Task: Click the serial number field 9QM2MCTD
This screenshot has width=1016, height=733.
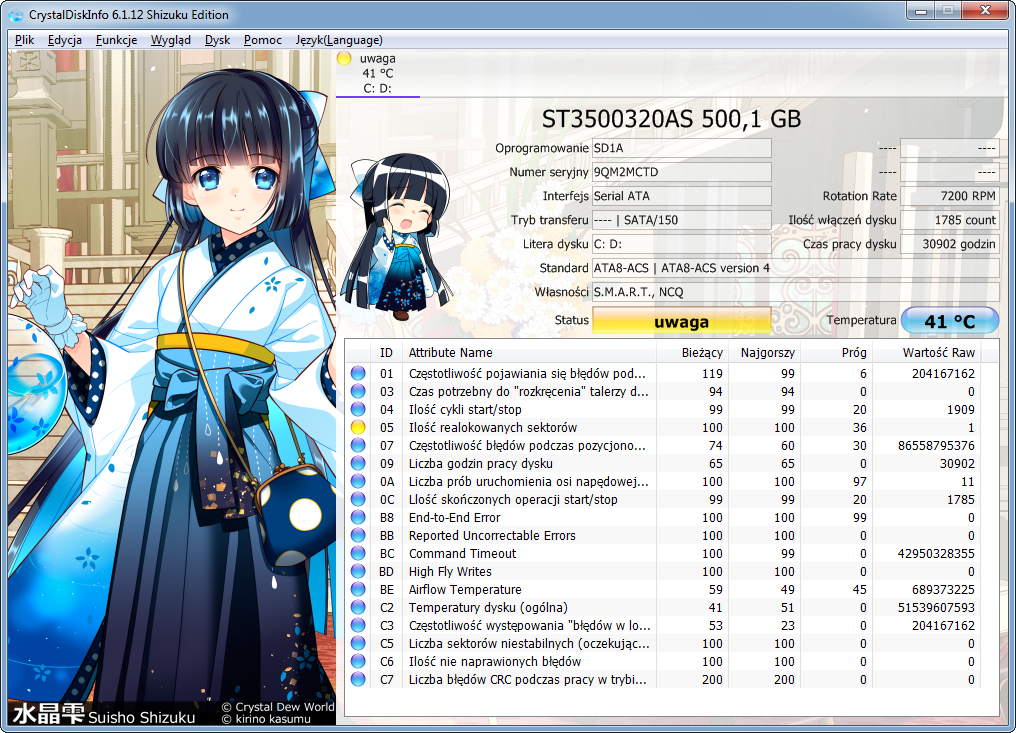Action: pyautogui.click(x=682, y=172)
